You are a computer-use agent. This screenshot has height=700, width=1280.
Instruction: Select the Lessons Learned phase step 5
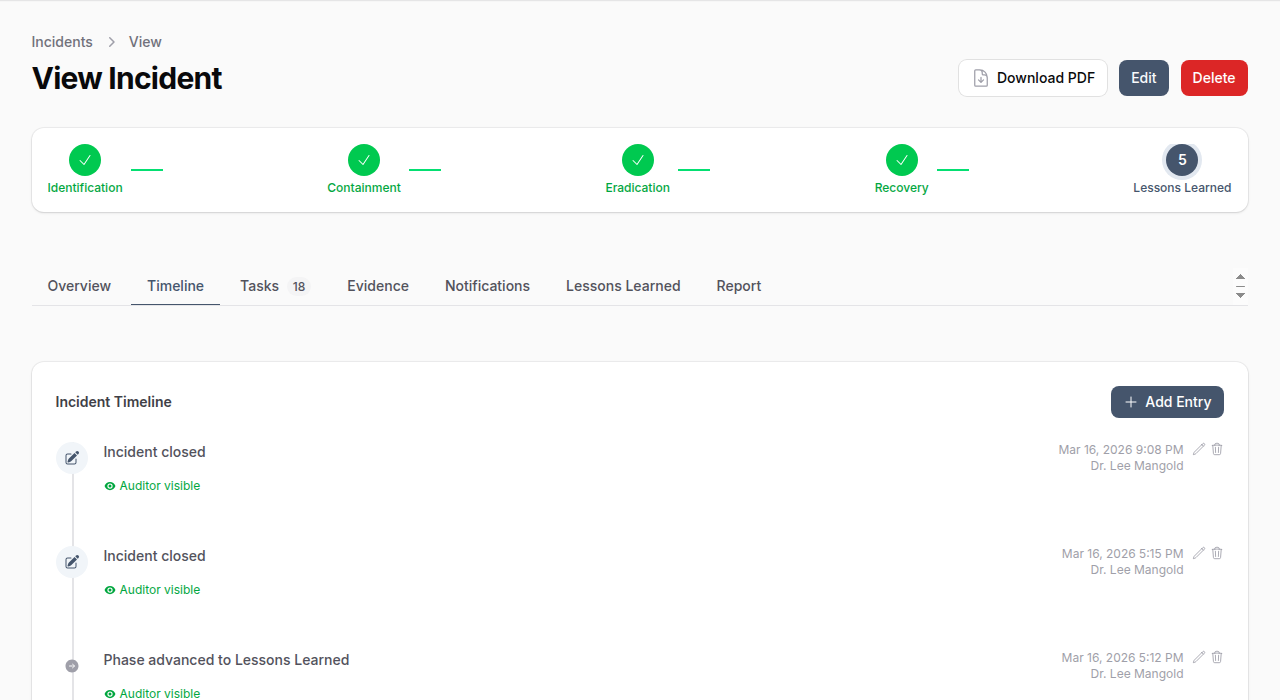(1181, 160)
